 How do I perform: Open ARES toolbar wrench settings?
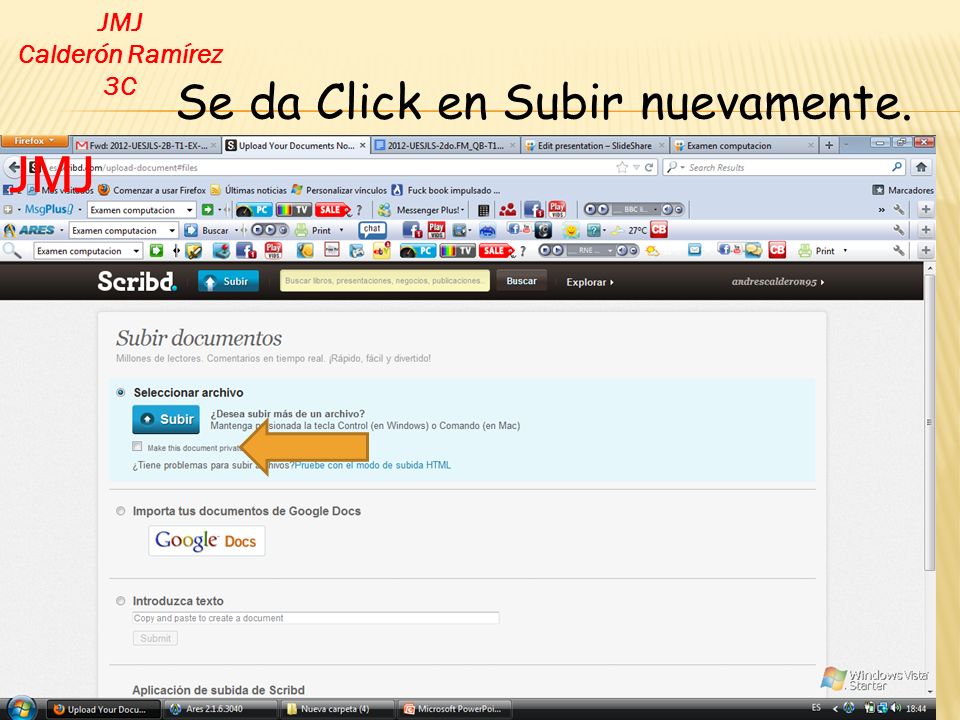tap(898, 230)
